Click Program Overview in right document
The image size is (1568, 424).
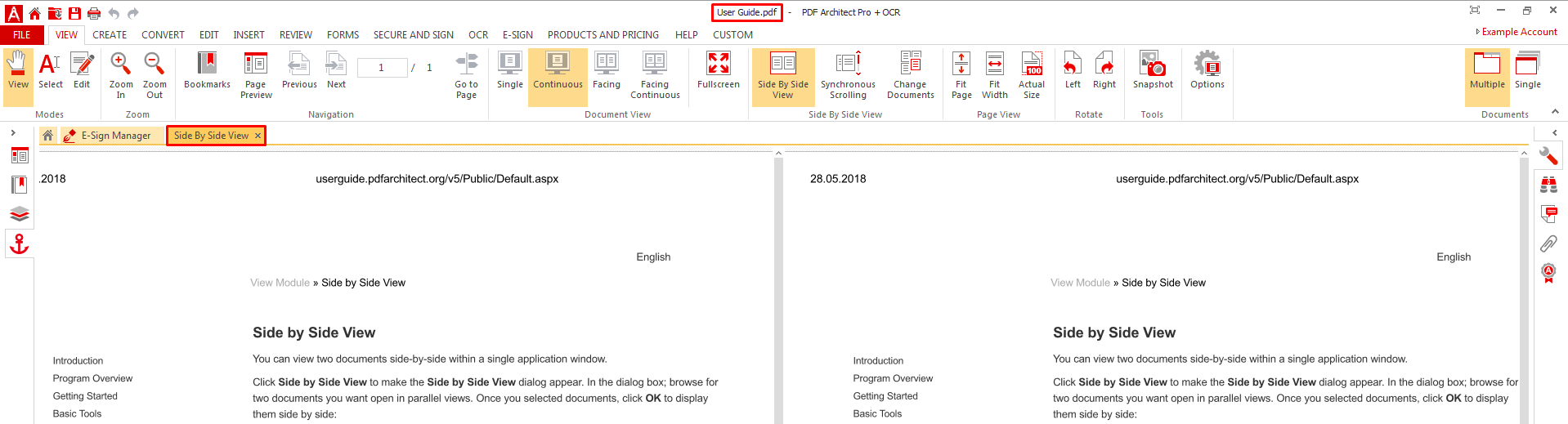coord(893,378)
